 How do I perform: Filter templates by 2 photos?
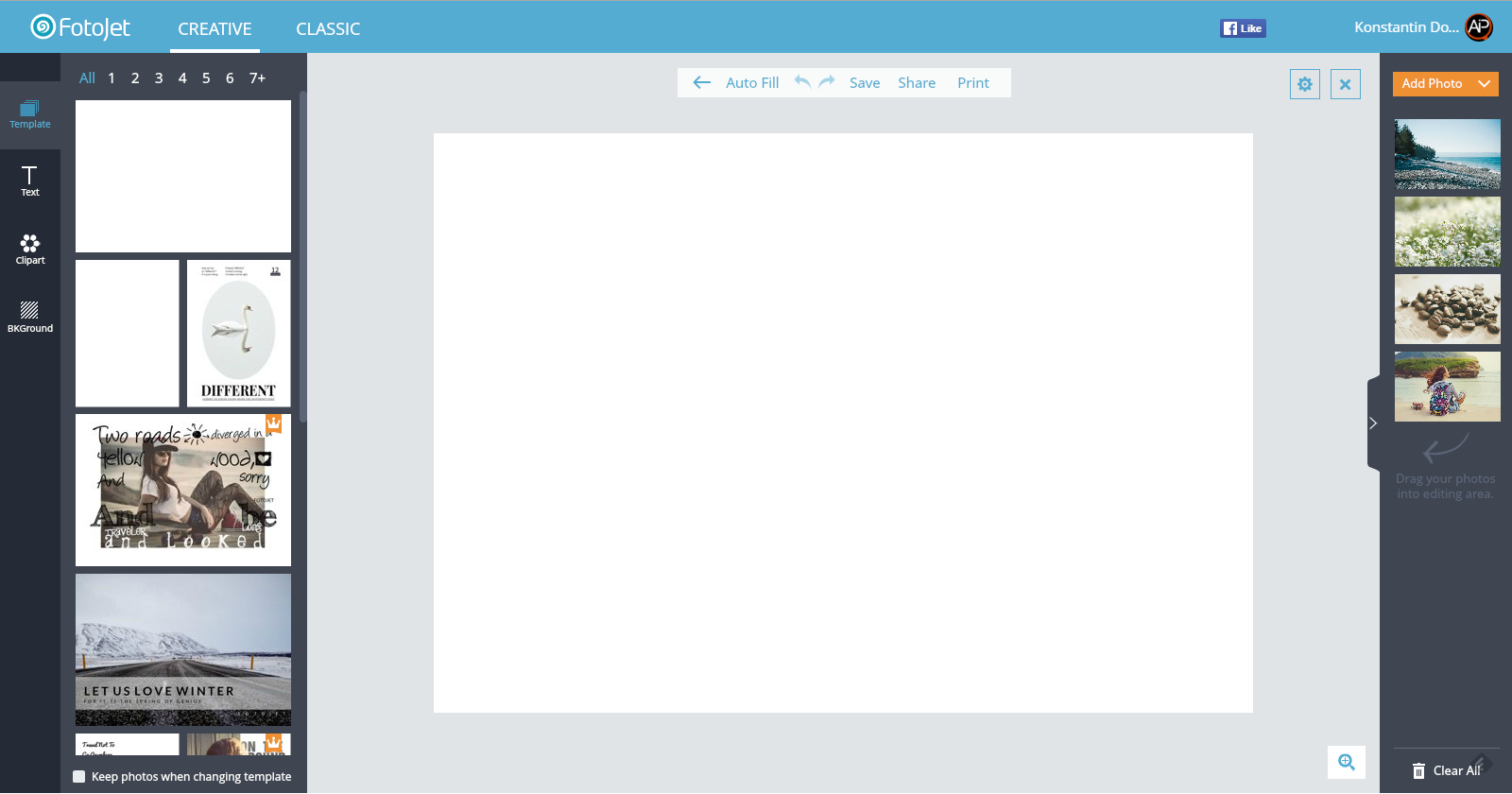(x=135, y=78)
